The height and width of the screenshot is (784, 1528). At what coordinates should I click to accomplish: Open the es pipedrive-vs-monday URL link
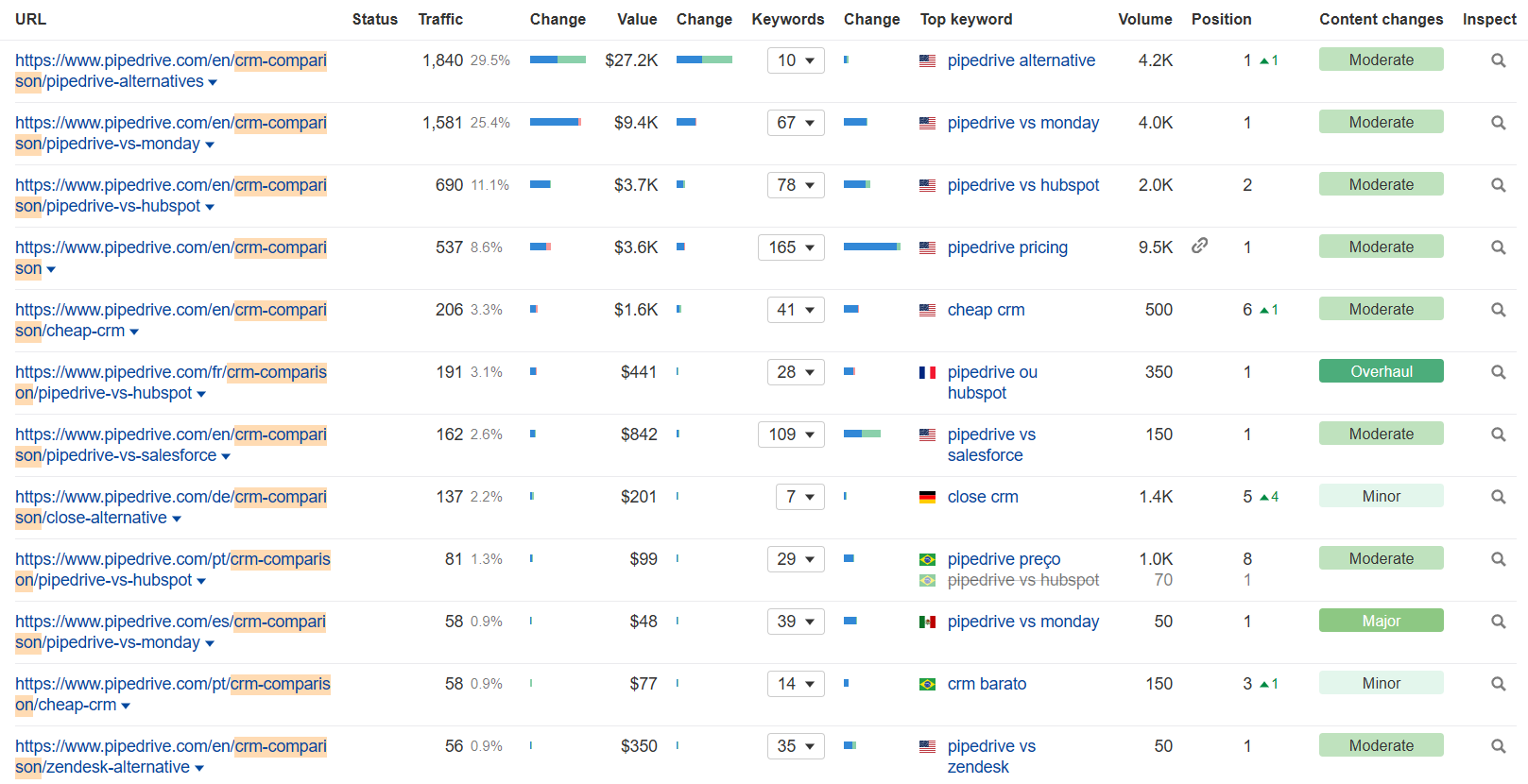(x=171, y=632)
